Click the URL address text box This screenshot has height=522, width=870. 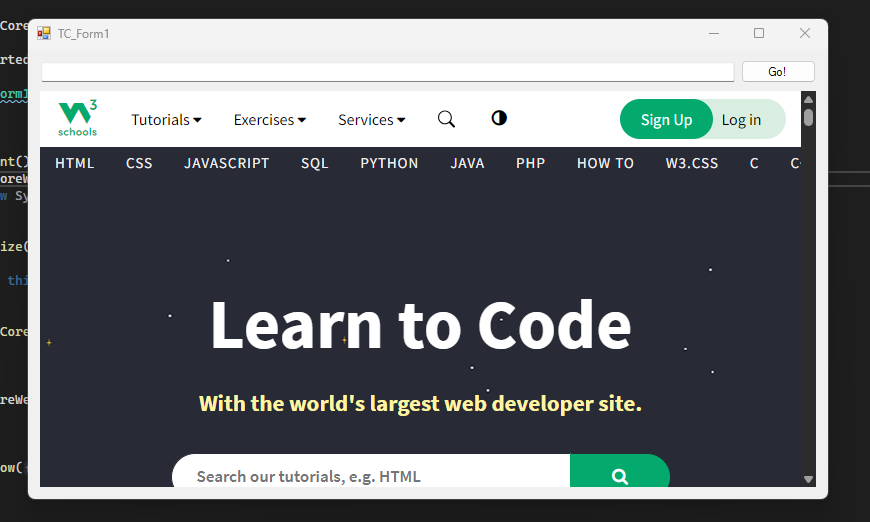point(387,72)
